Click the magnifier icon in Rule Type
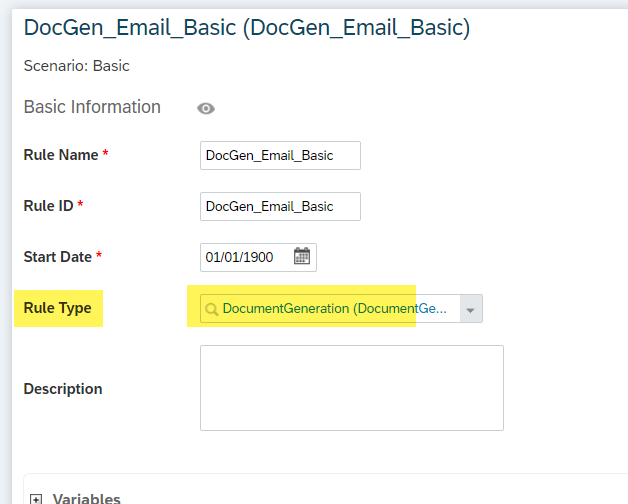The height and width of the screenshot is (504, 628). [211, 309]
